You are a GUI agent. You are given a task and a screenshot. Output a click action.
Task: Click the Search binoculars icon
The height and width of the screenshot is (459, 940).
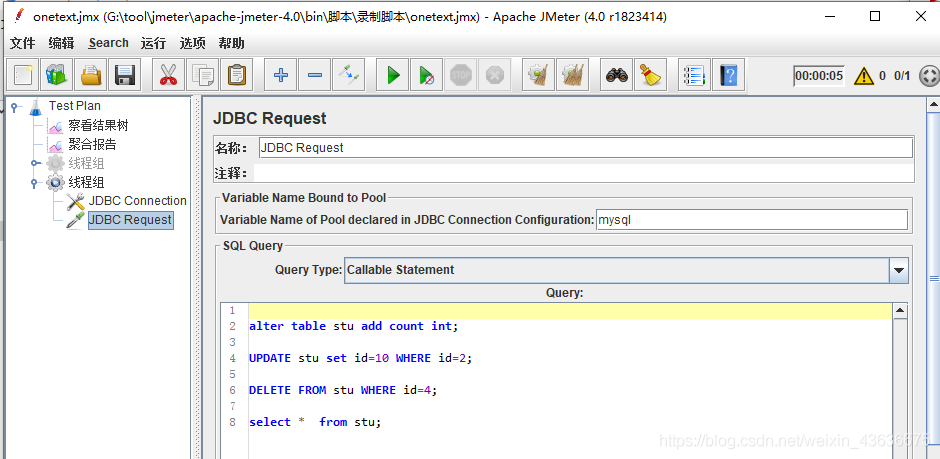pyautogui.click(x=616, y=76)
